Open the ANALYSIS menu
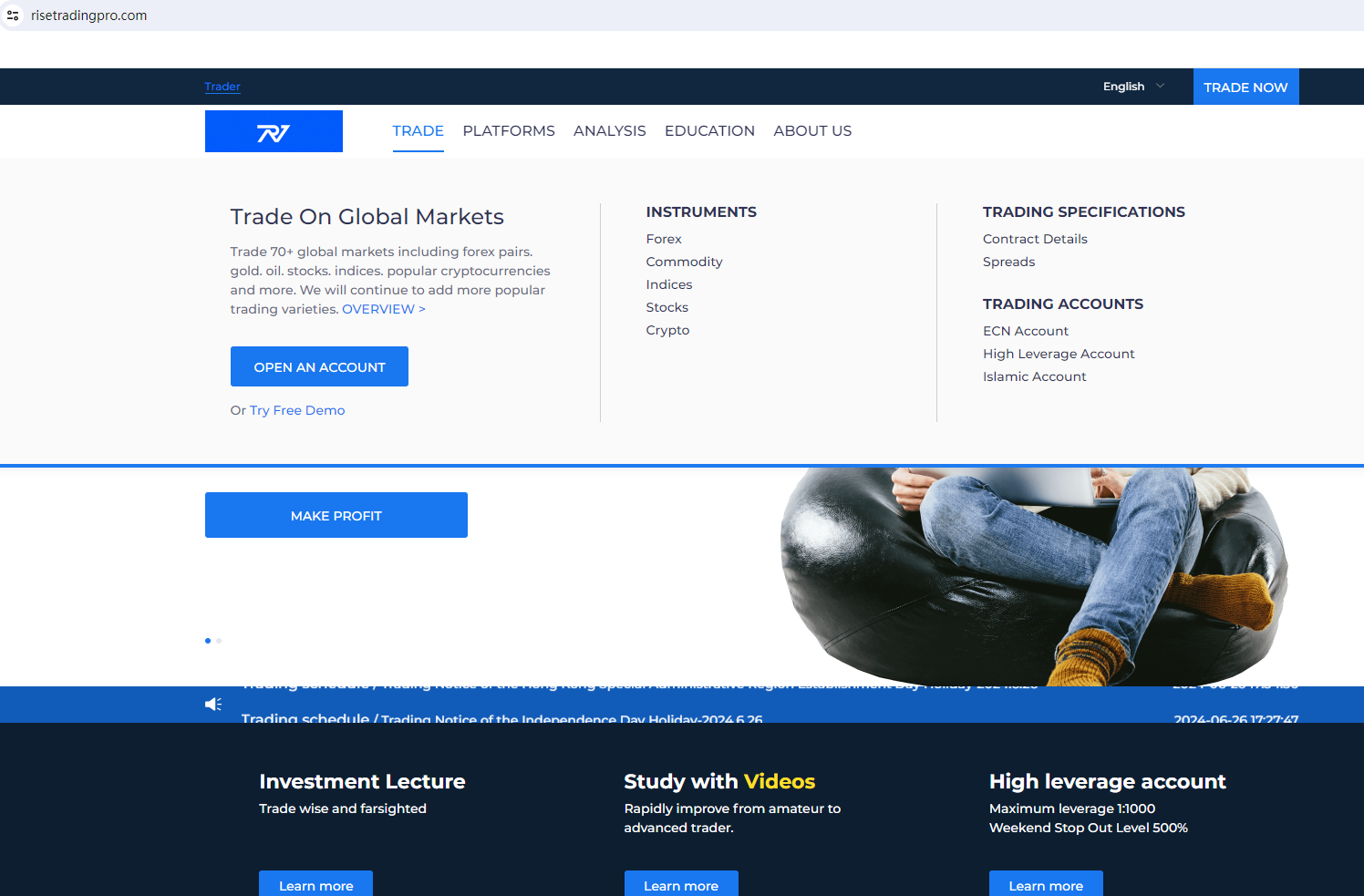 (x=610, y=131)
